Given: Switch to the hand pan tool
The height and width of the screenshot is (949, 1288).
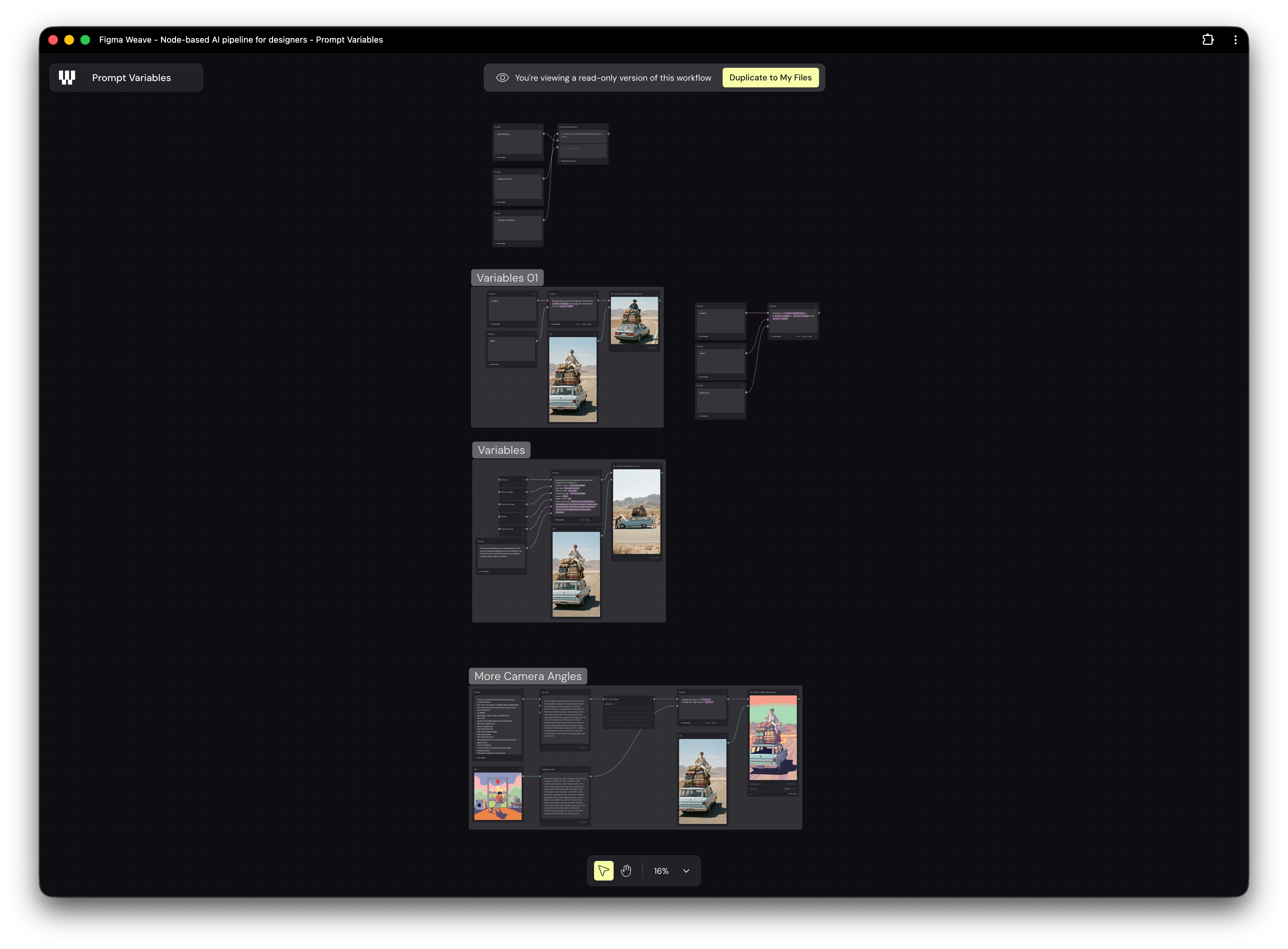Looking at the screenshot, I should coord(626,871).
